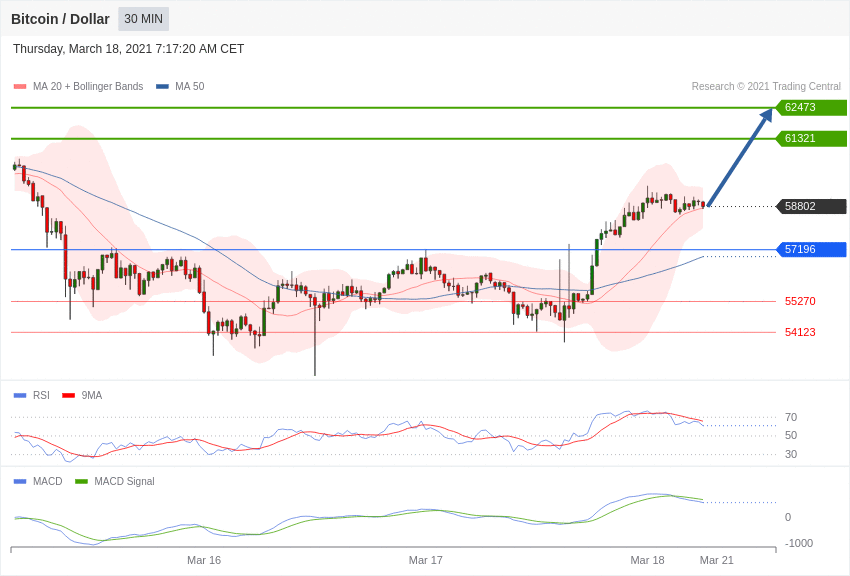This screenshot has height=576, width=850.
Task: Click the 61321 resistance price tag
Action: pyautogui.click(x=811, y=138)
